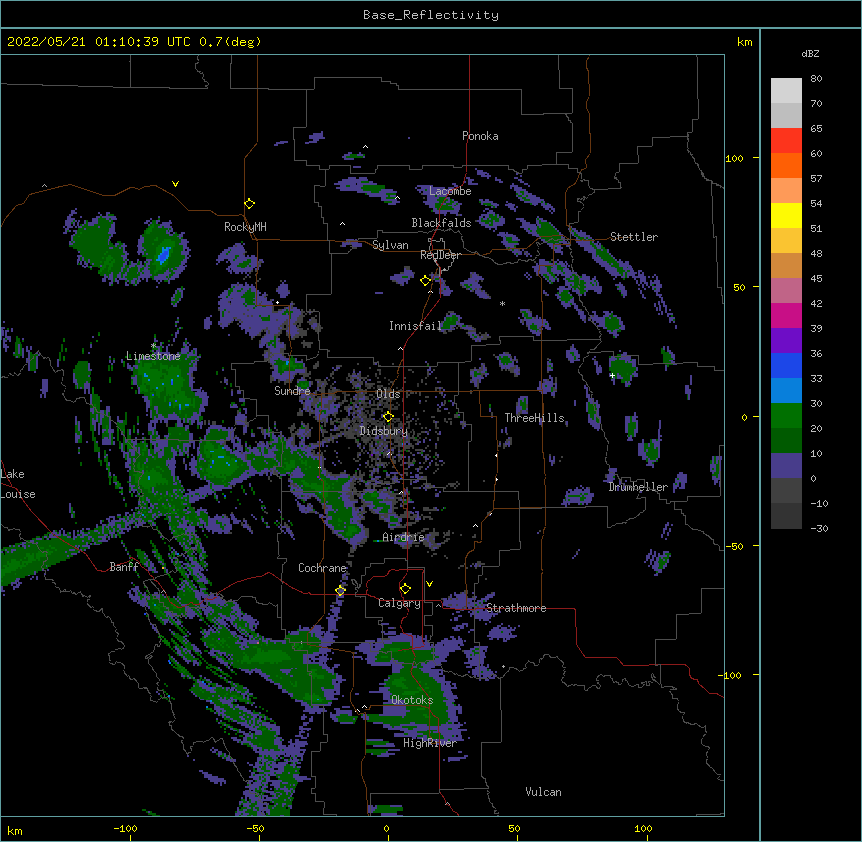Viewport: 862px width, 842px height.
Task: Click the 100 label on right axis
Action: (x=734, y=158)
